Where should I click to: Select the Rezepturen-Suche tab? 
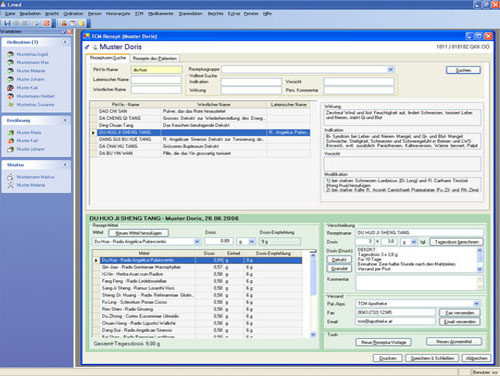tap(108, 58)
